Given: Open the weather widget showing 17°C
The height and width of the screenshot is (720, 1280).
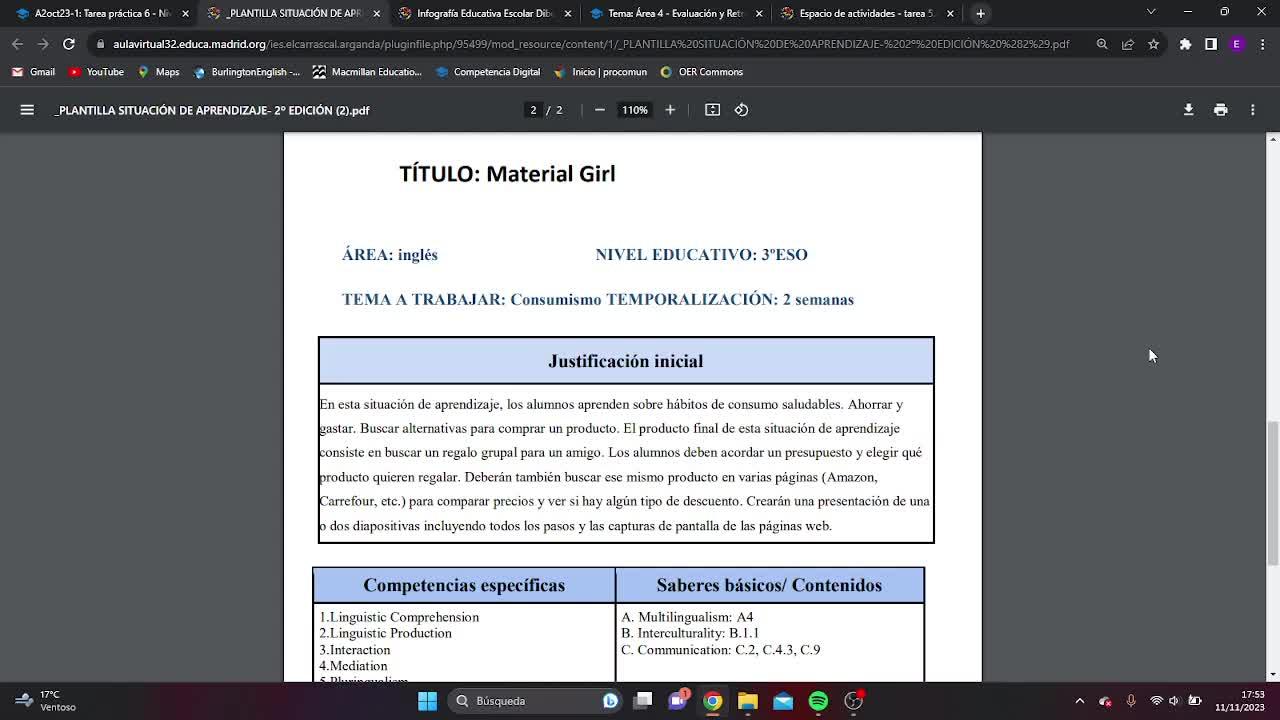Looking at the screenshot, I should pyautogui.click(x=47, y=701).
